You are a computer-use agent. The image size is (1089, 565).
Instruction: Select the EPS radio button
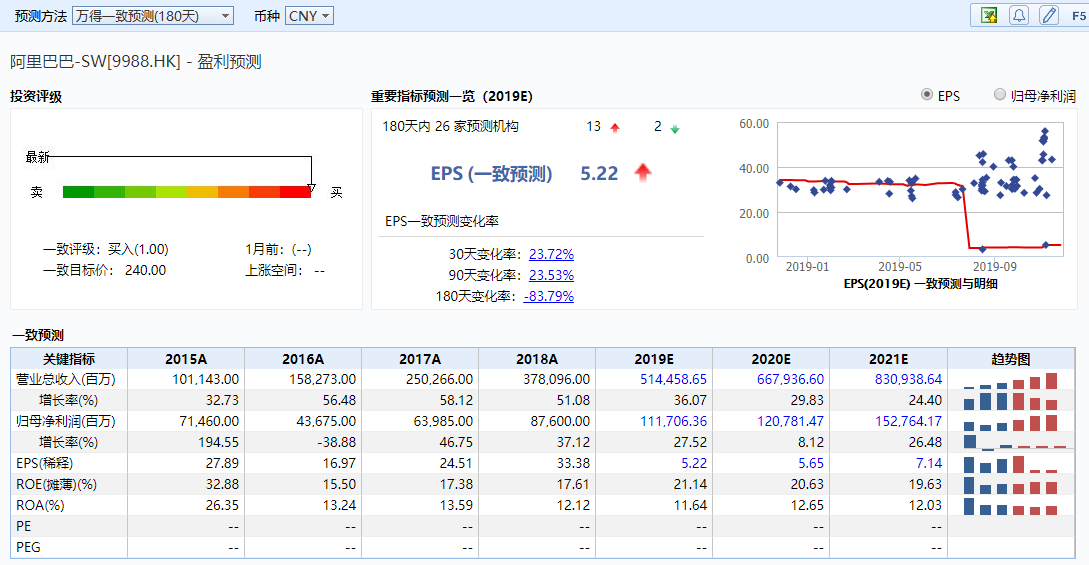927,95
